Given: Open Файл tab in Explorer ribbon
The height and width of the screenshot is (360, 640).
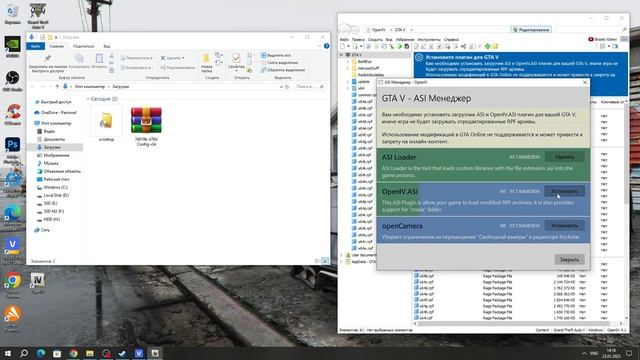Looking at the screenshot, I should tap(36, 46).
